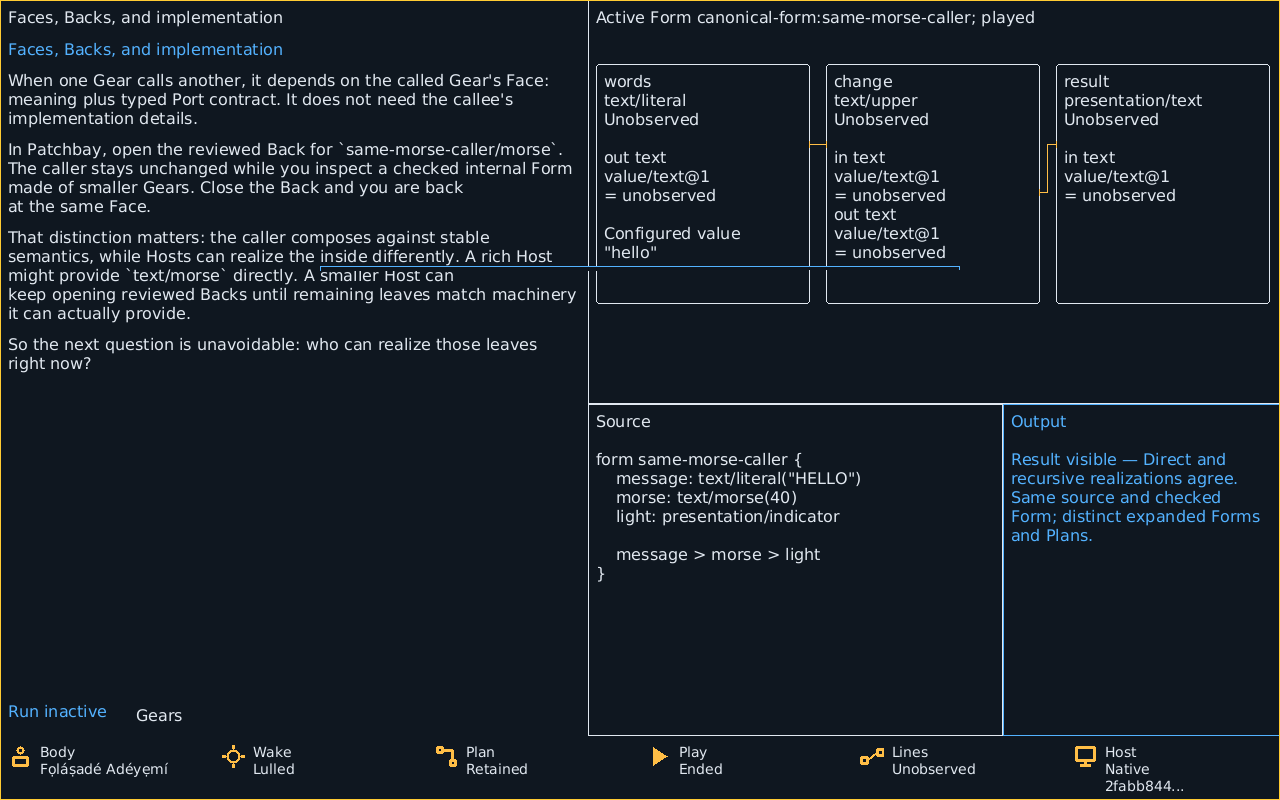Click the Lines 'Unobserved' status

tap(933, 769)
